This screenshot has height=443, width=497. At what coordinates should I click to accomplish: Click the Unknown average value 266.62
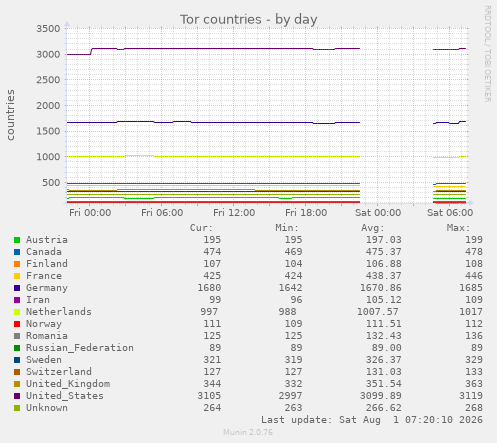point(384,408)
